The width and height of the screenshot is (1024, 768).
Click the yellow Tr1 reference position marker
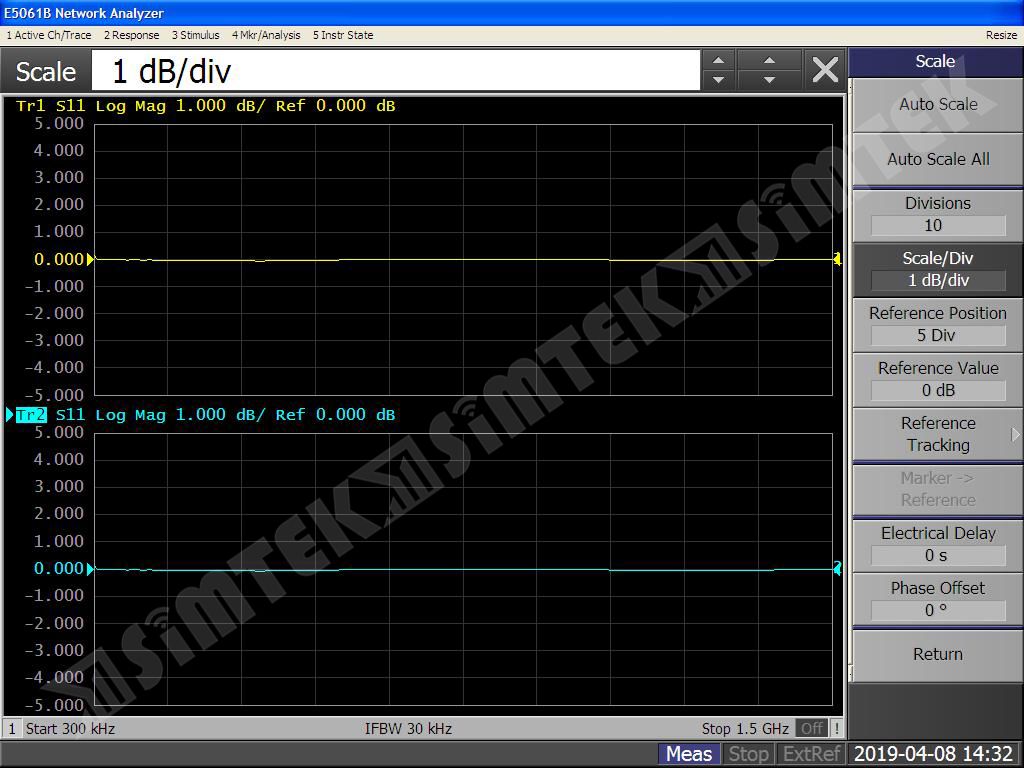(x=91, y=259)
